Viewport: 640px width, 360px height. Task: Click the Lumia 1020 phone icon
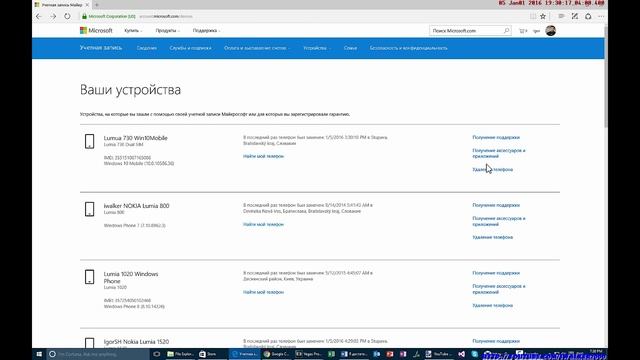[x=89, y=277]
